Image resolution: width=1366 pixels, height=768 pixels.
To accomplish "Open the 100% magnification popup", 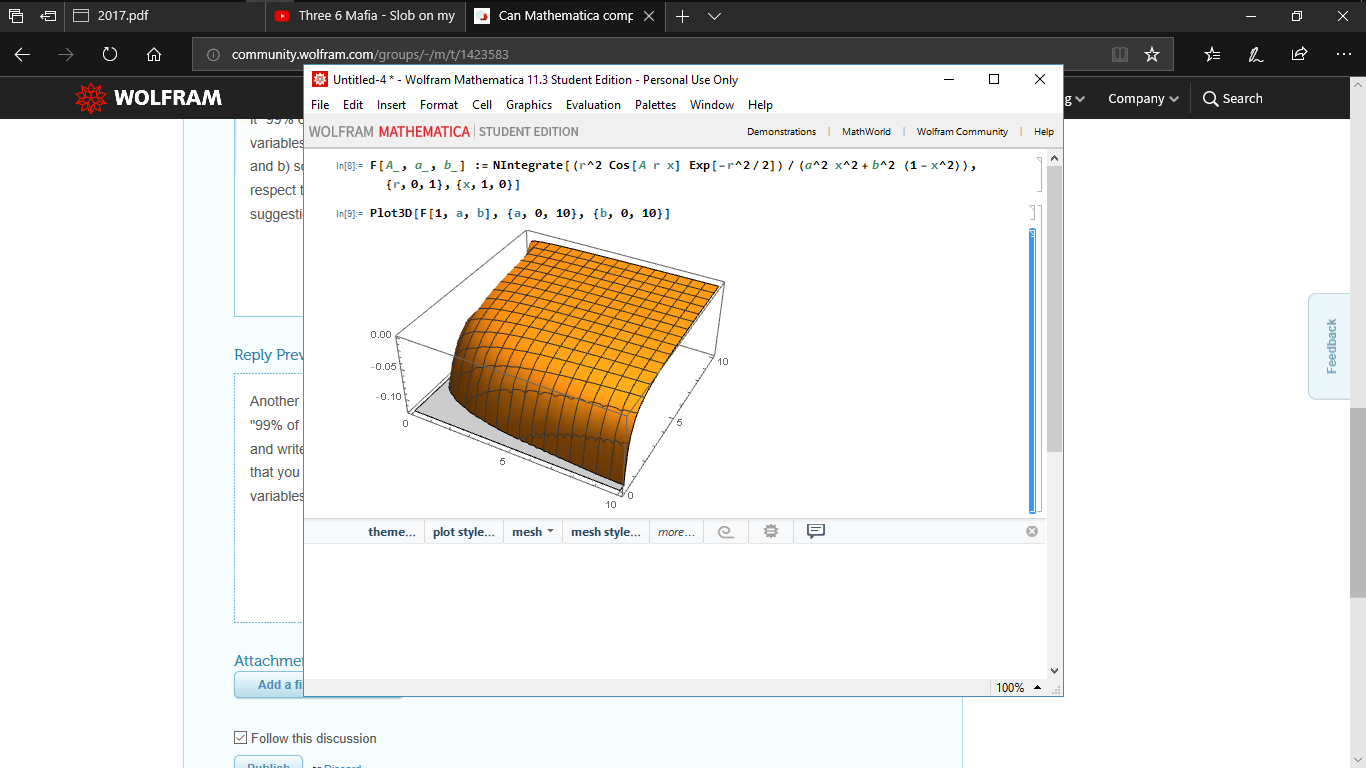I will click(x=1019, y=687).
